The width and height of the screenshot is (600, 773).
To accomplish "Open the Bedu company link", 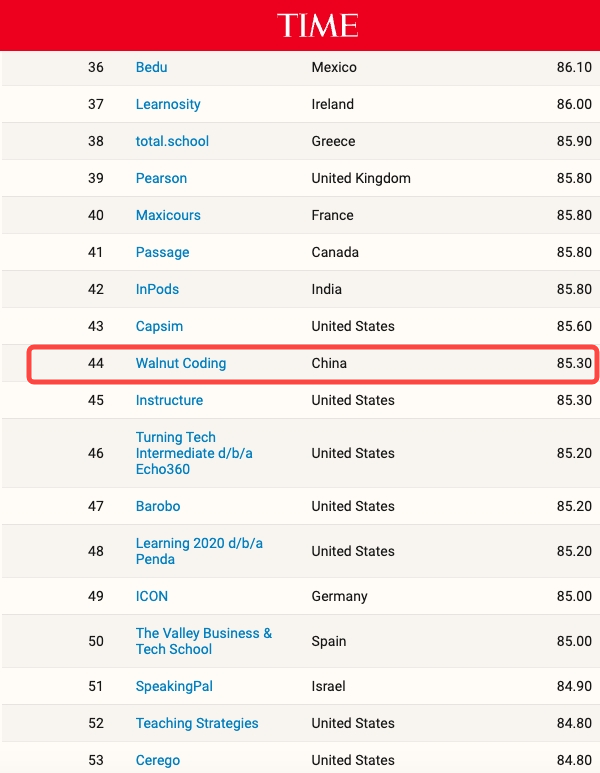I will pyautogui.click(x=151, y=67).
